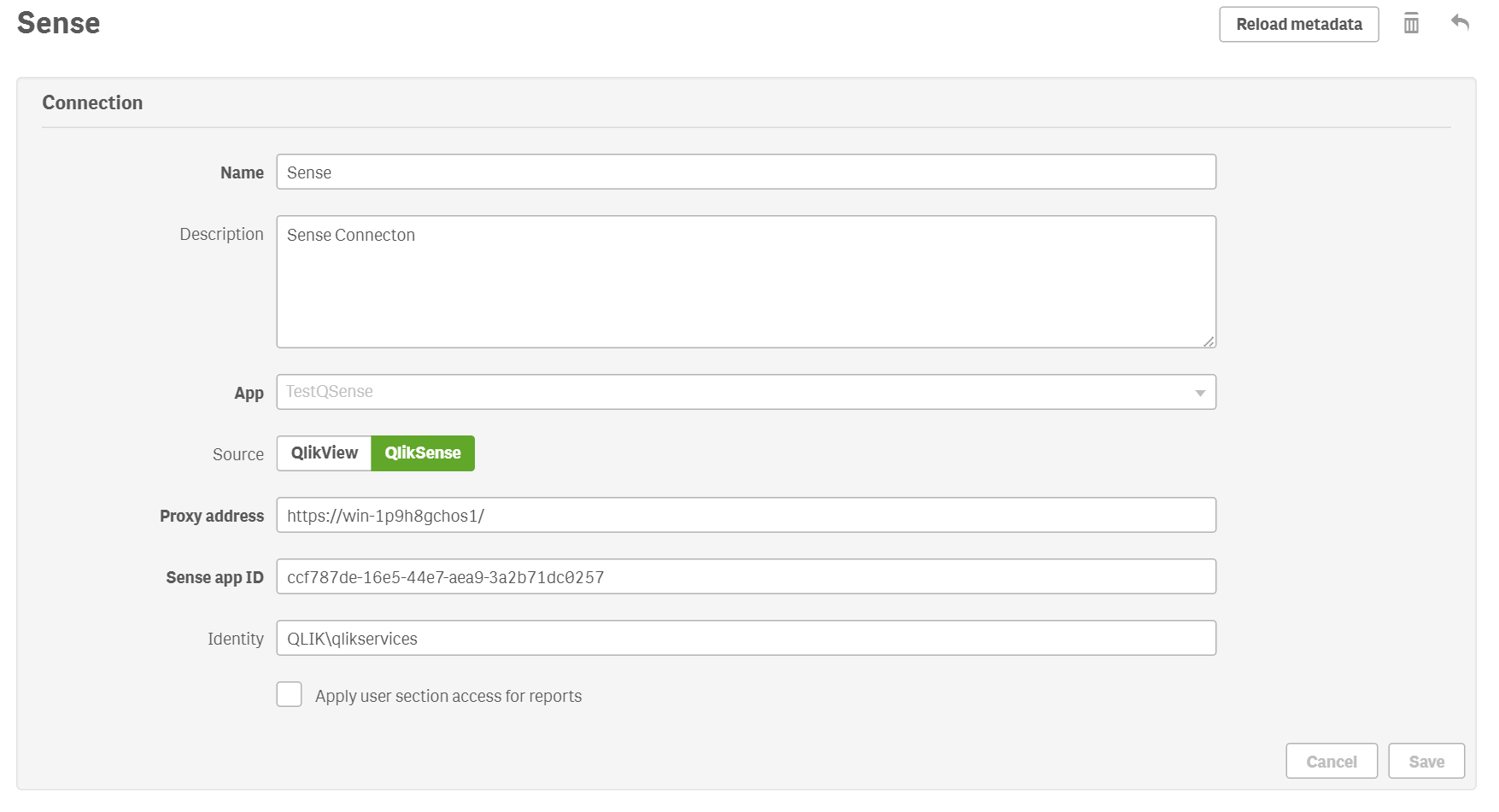
Task: Select QlikView as source
Action: [x=324, y=453]
